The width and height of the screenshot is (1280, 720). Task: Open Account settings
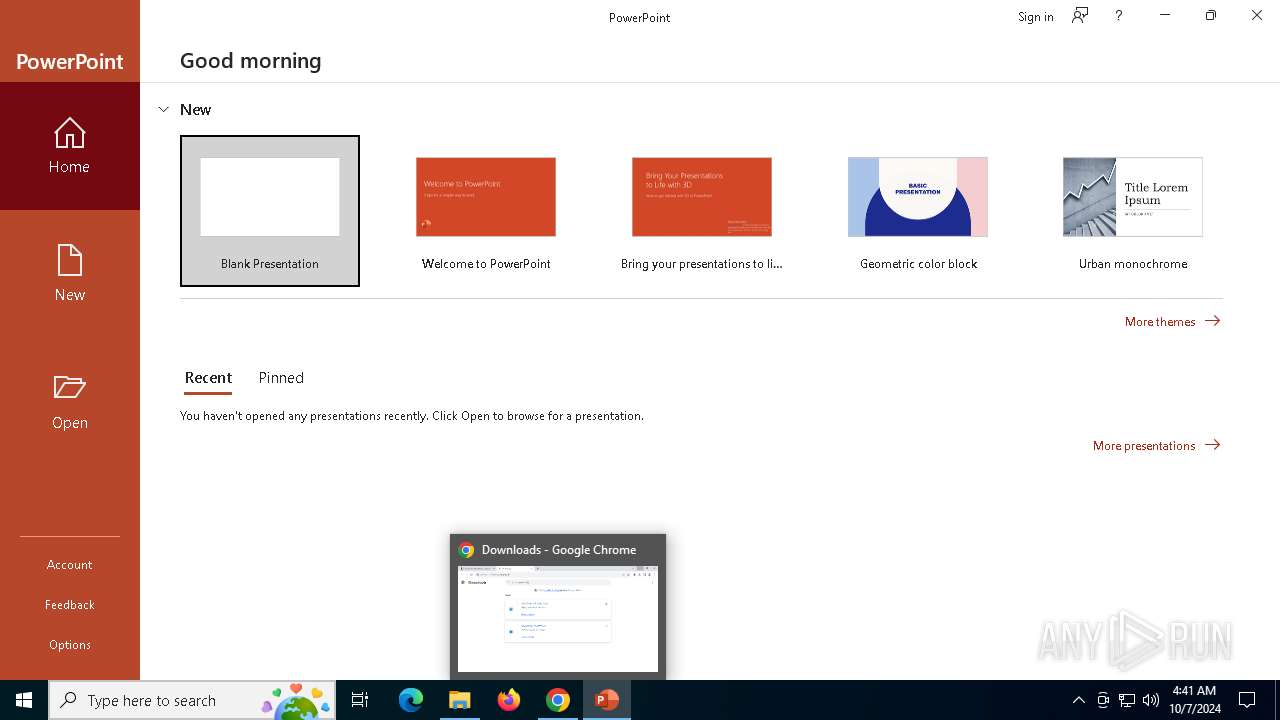69,565
